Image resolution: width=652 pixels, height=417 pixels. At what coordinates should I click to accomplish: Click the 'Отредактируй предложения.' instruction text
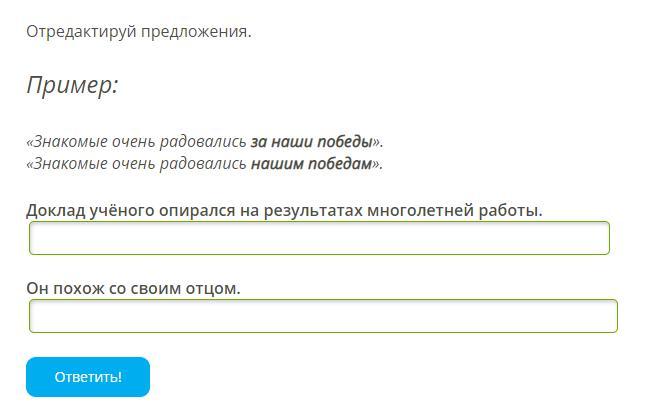click(x=138, y=31)
